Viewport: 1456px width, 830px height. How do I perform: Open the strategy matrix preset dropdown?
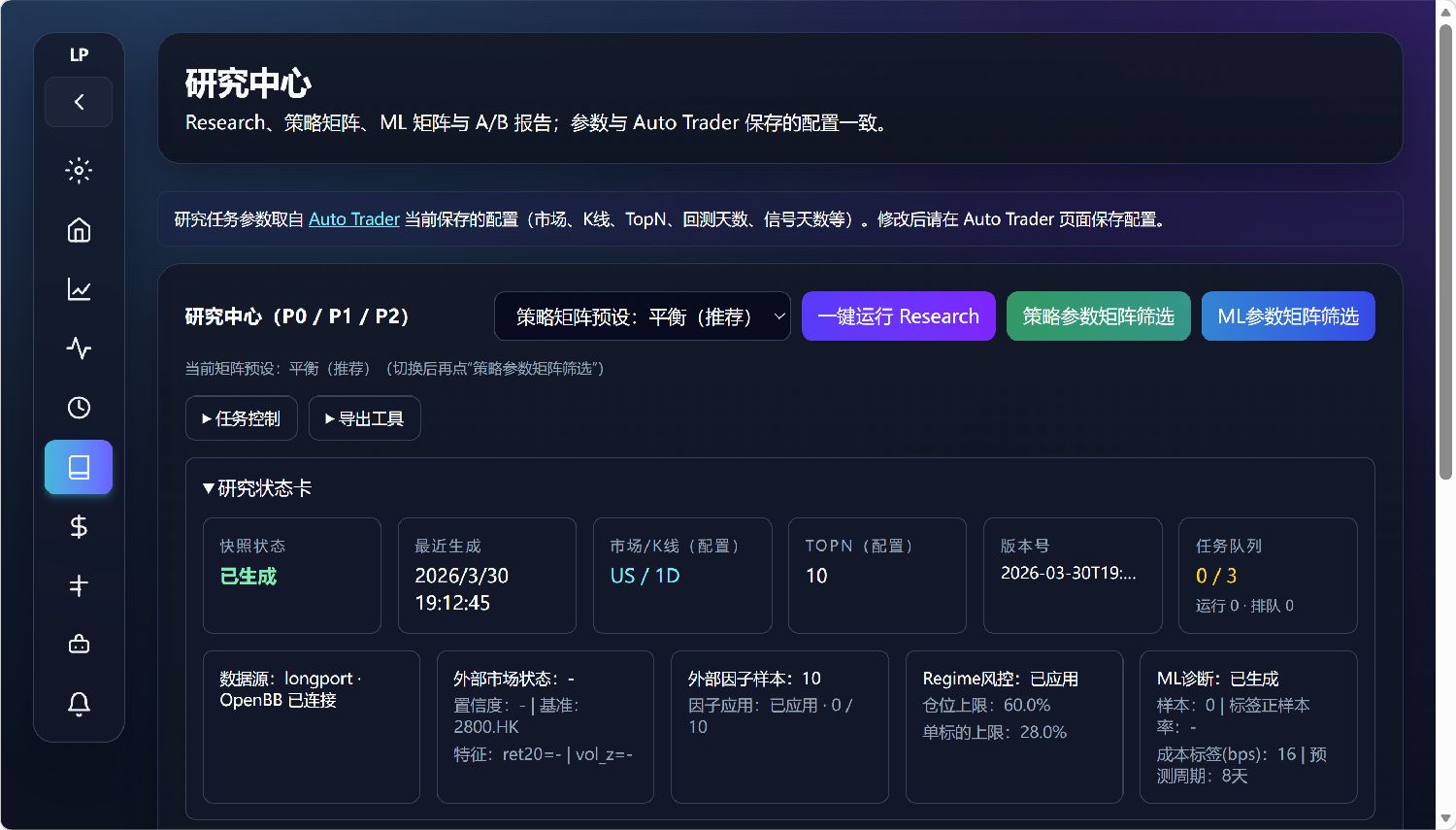(642, 316)
